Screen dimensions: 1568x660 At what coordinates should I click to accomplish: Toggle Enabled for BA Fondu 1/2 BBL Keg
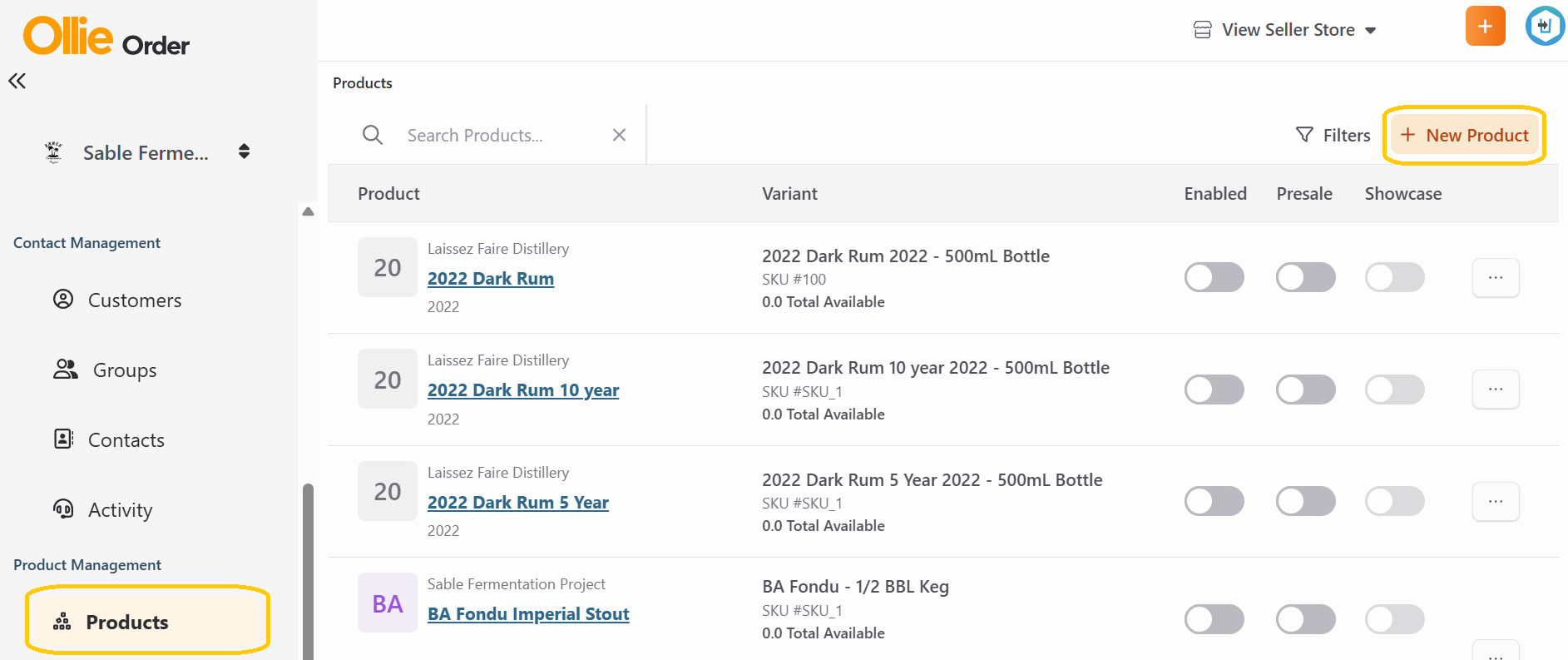1214,619
